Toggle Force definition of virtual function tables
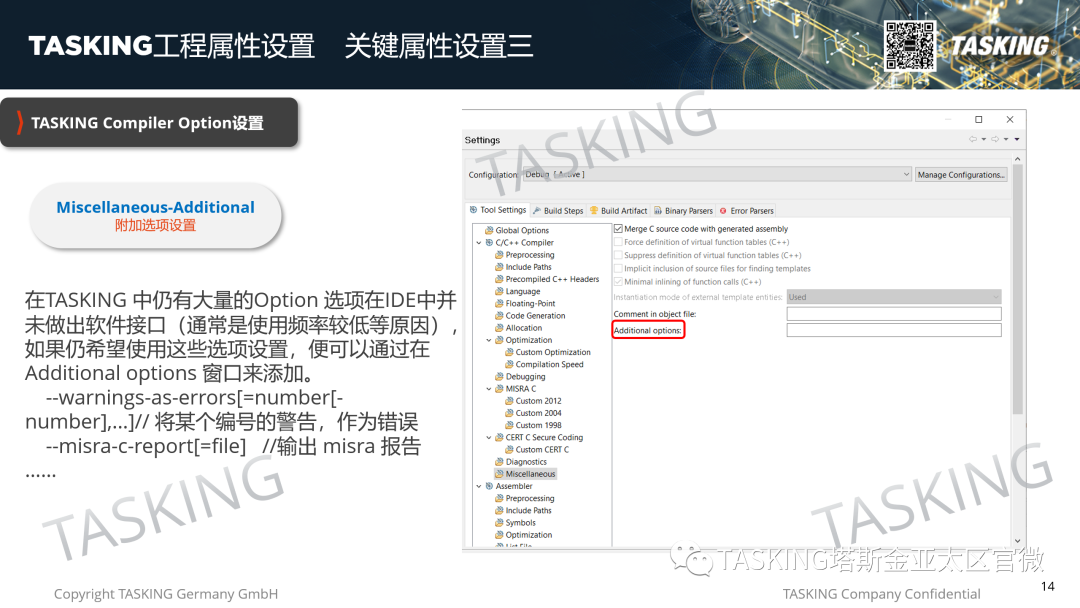The width and height of the screenshot is (1080, 608). point(619,242)
